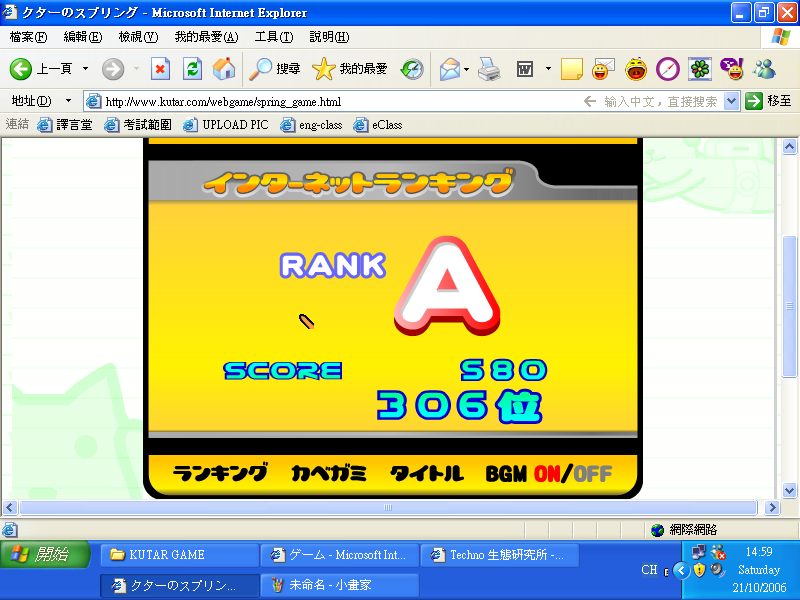Viewport: 800px width, 600px height.
Task: Click the vertical scrollbar thumb
Action: 789,306
